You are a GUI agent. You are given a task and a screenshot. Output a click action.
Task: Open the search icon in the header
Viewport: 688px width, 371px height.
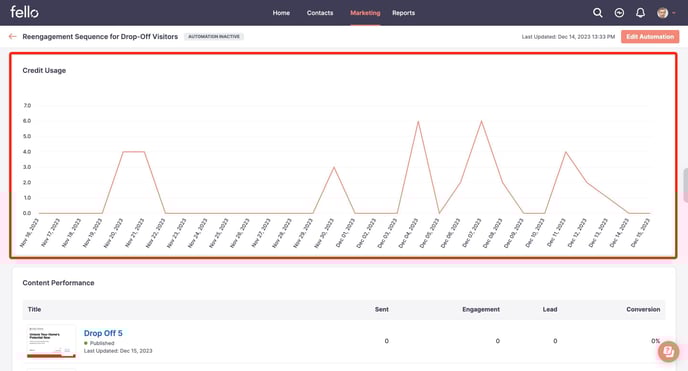click(597, 13)
